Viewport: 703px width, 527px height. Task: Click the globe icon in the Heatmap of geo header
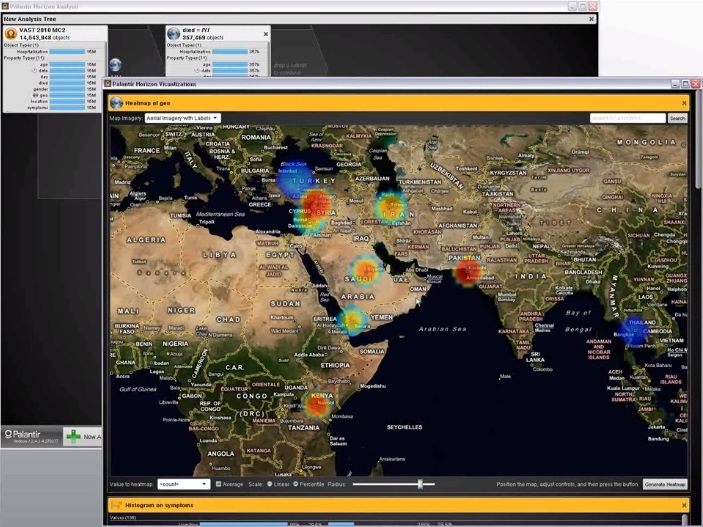[x=117, y=103]
